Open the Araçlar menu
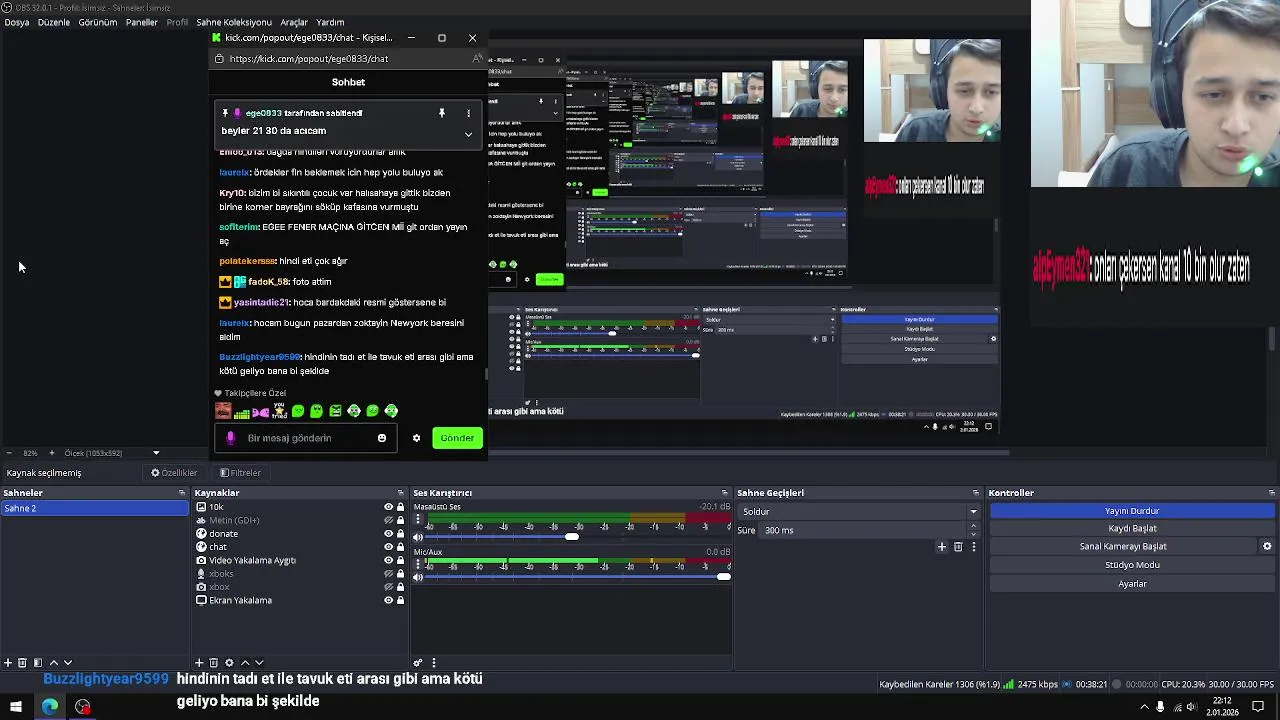The height and width of the screenshot is (720, 1280). click(294, 22)
